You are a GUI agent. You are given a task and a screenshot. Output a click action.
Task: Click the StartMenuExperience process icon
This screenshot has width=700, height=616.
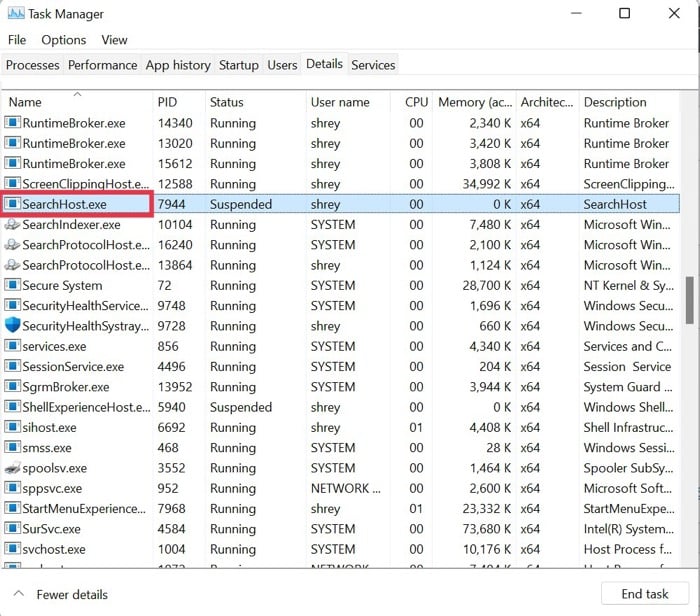[12, 508]
